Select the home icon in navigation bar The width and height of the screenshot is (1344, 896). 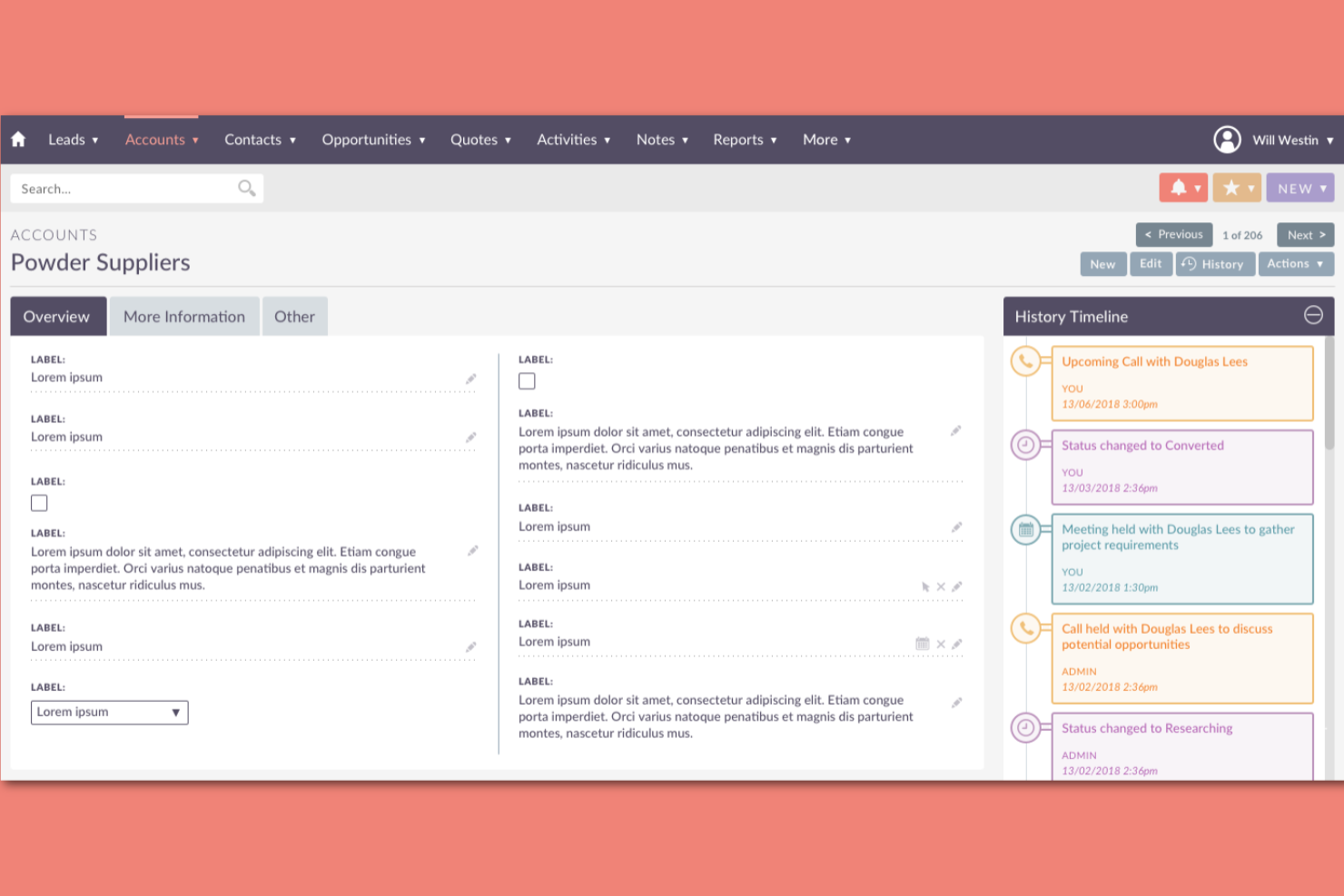pos(18,139)
